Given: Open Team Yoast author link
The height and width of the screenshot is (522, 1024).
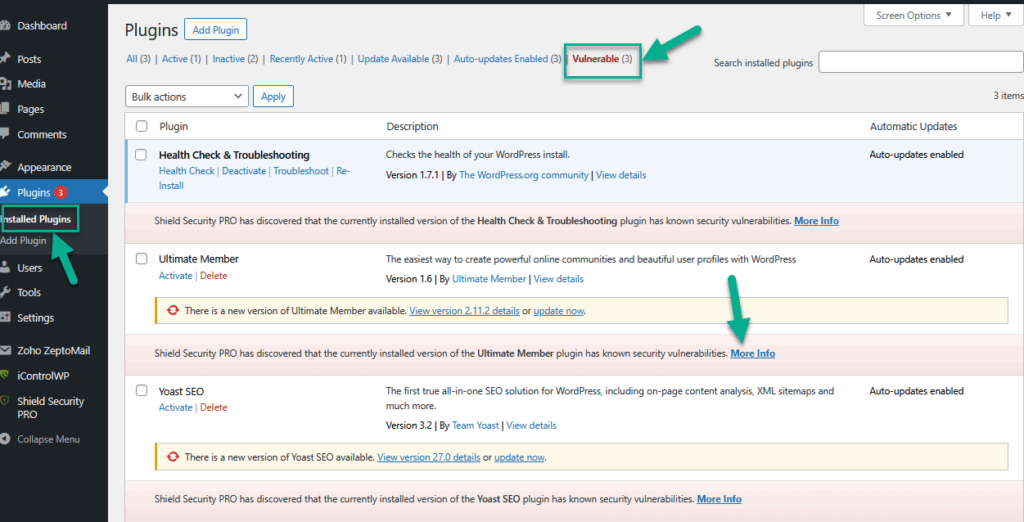Looking at the screenshot, I should [x=475, y=425].
